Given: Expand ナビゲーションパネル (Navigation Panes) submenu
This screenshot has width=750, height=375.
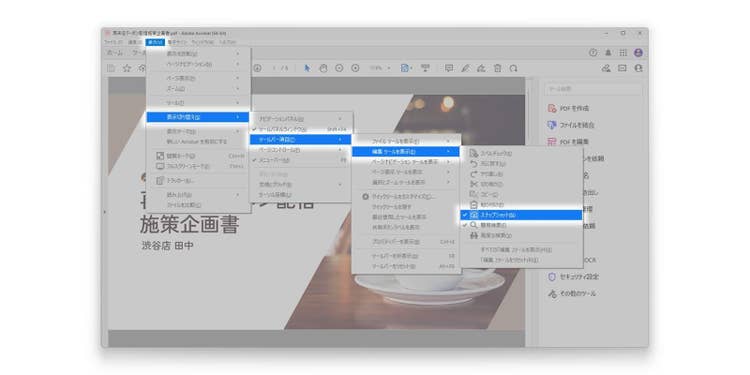Looking at the screenshot, I should [x=301, y=119].
